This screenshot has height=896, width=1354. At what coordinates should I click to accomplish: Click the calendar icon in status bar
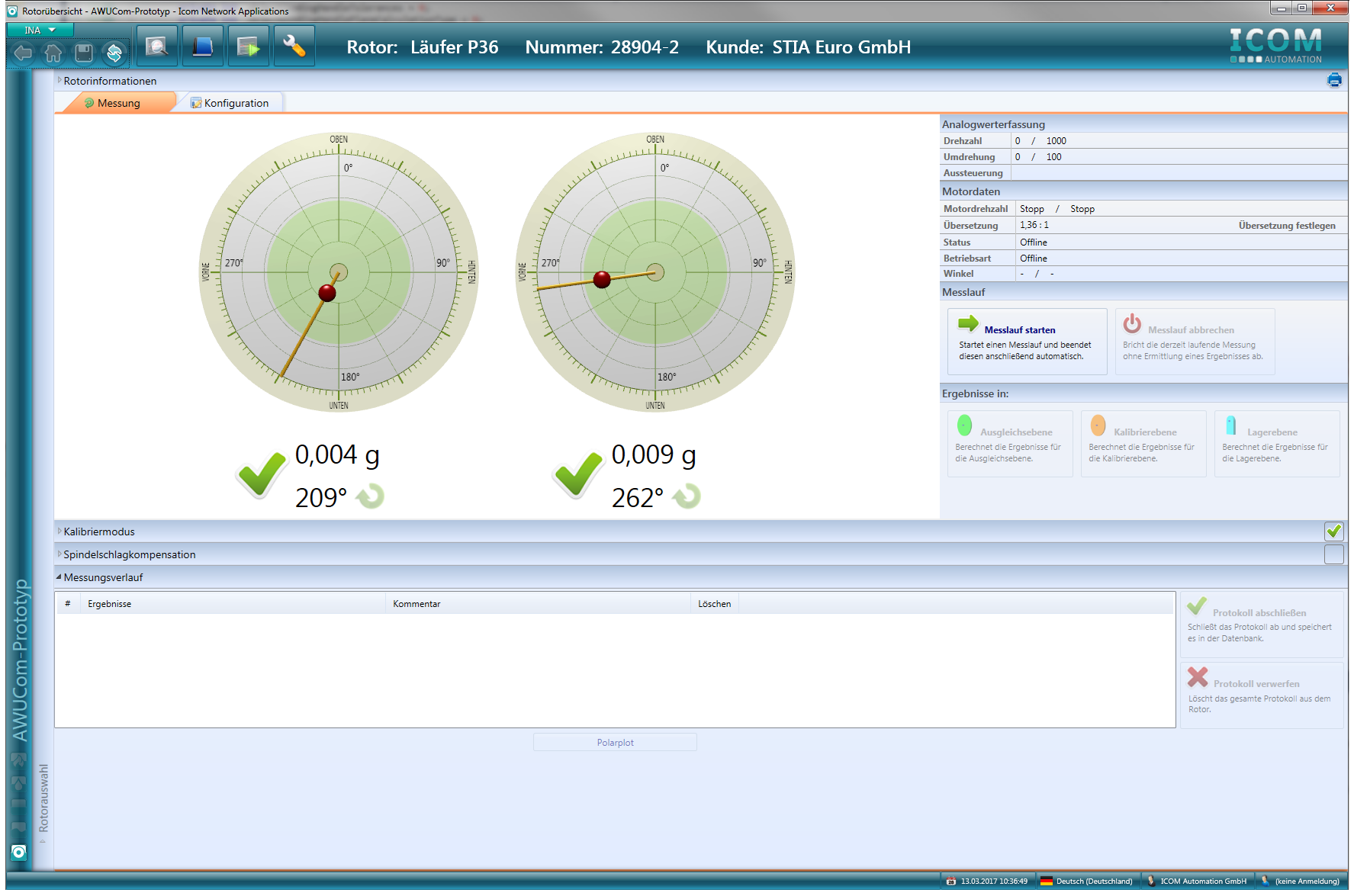[x=950, y=882]
